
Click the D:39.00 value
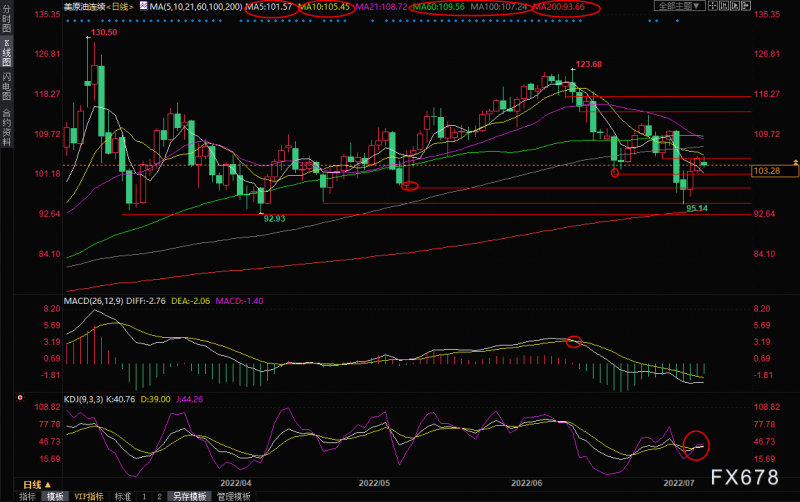(156, 399)
